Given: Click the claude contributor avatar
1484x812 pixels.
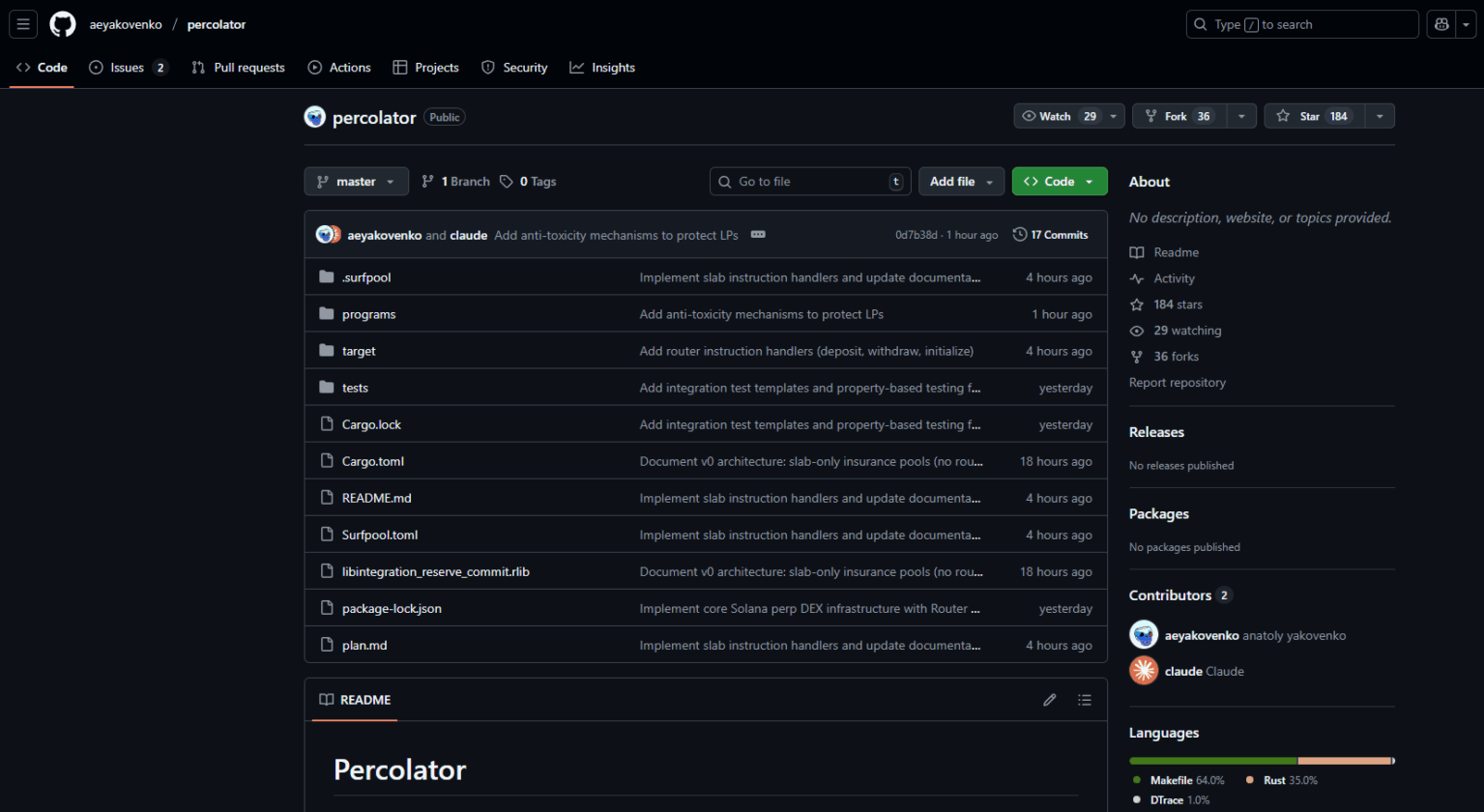Looking at the screenshot, I should [x=1144, y=671].
